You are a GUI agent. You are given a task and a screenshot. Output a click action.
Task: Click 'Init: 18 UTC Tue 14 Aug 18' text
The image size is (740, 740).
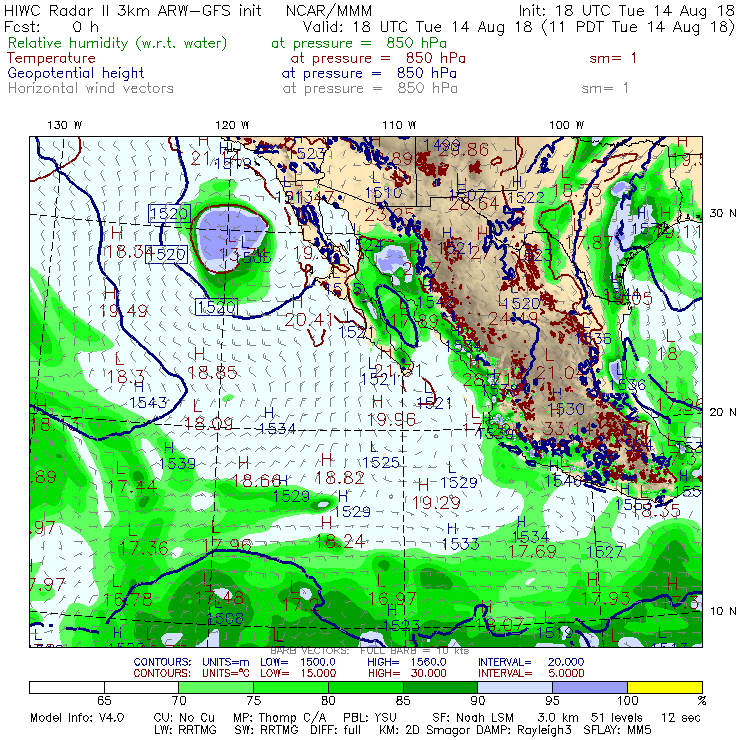point(627,11)
